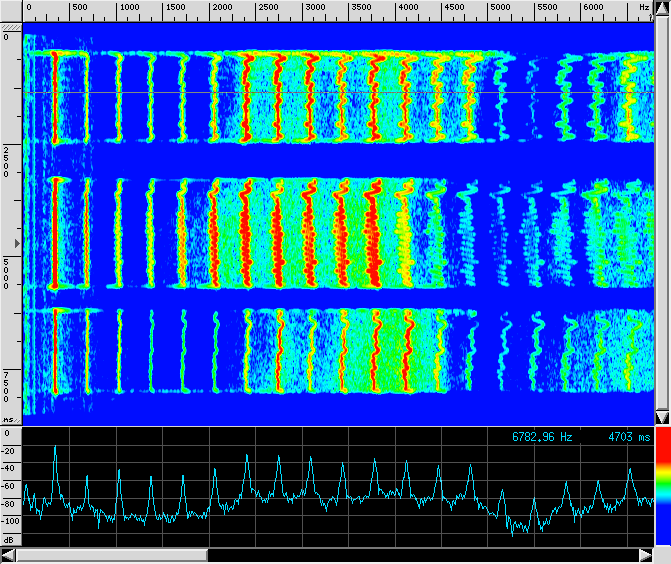Click the horizontal scrollbar thumb
This screenshot has height=564, width=671.
click(111, 554)
